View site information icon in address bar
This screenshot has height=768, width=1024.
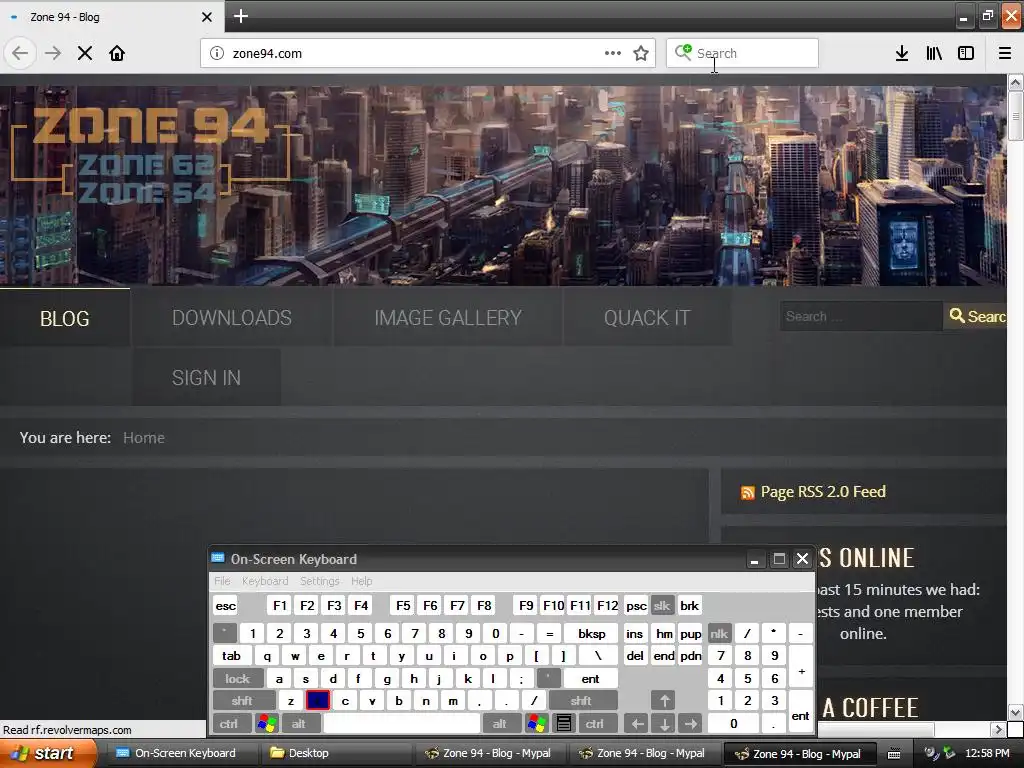point(217,53)
